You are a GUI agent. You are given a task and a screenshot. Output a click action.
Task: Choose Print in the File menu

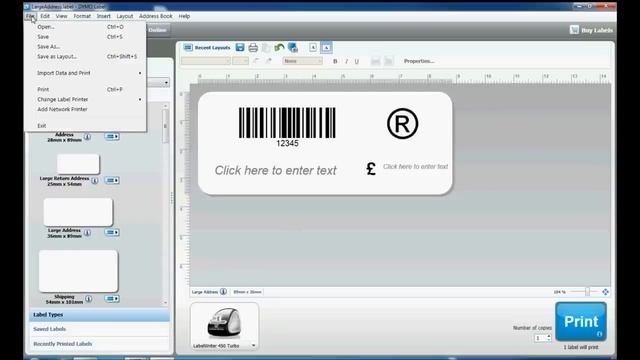(85, 89)
